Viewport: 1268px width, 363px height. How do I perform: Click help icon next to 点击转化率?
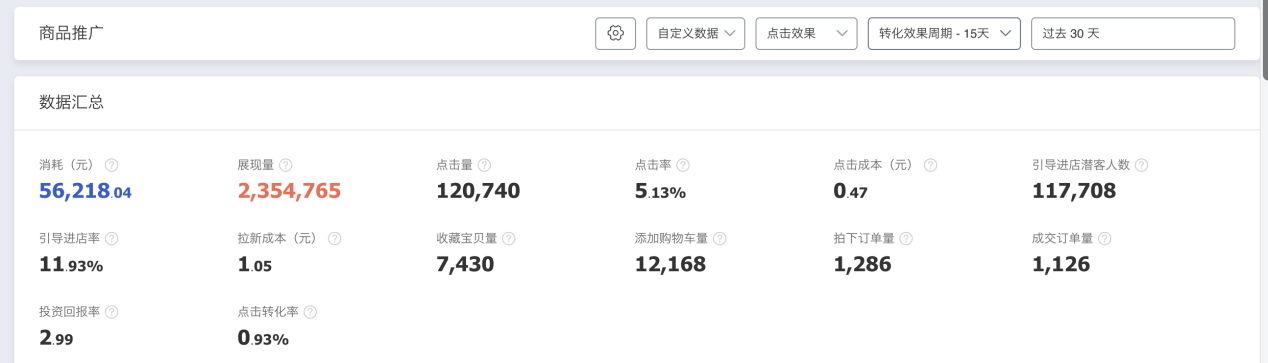(311, 312)
